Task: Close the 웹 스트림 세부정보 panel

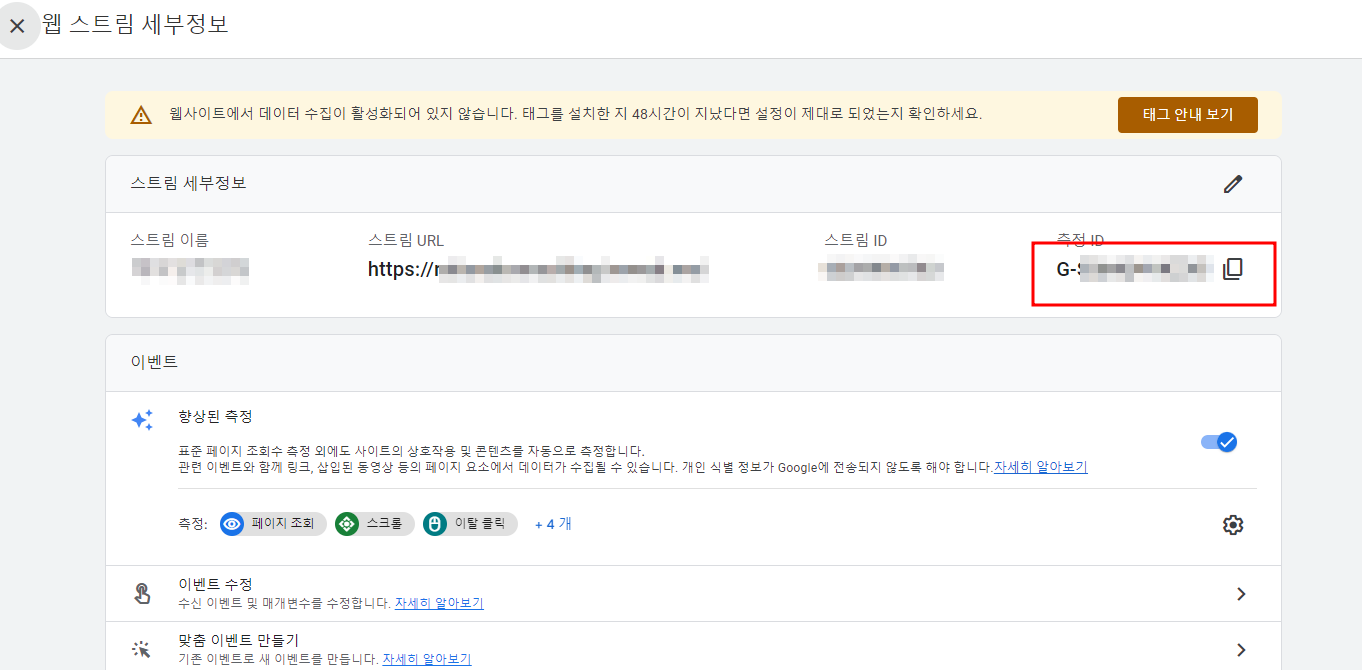Action: [18, 26]
